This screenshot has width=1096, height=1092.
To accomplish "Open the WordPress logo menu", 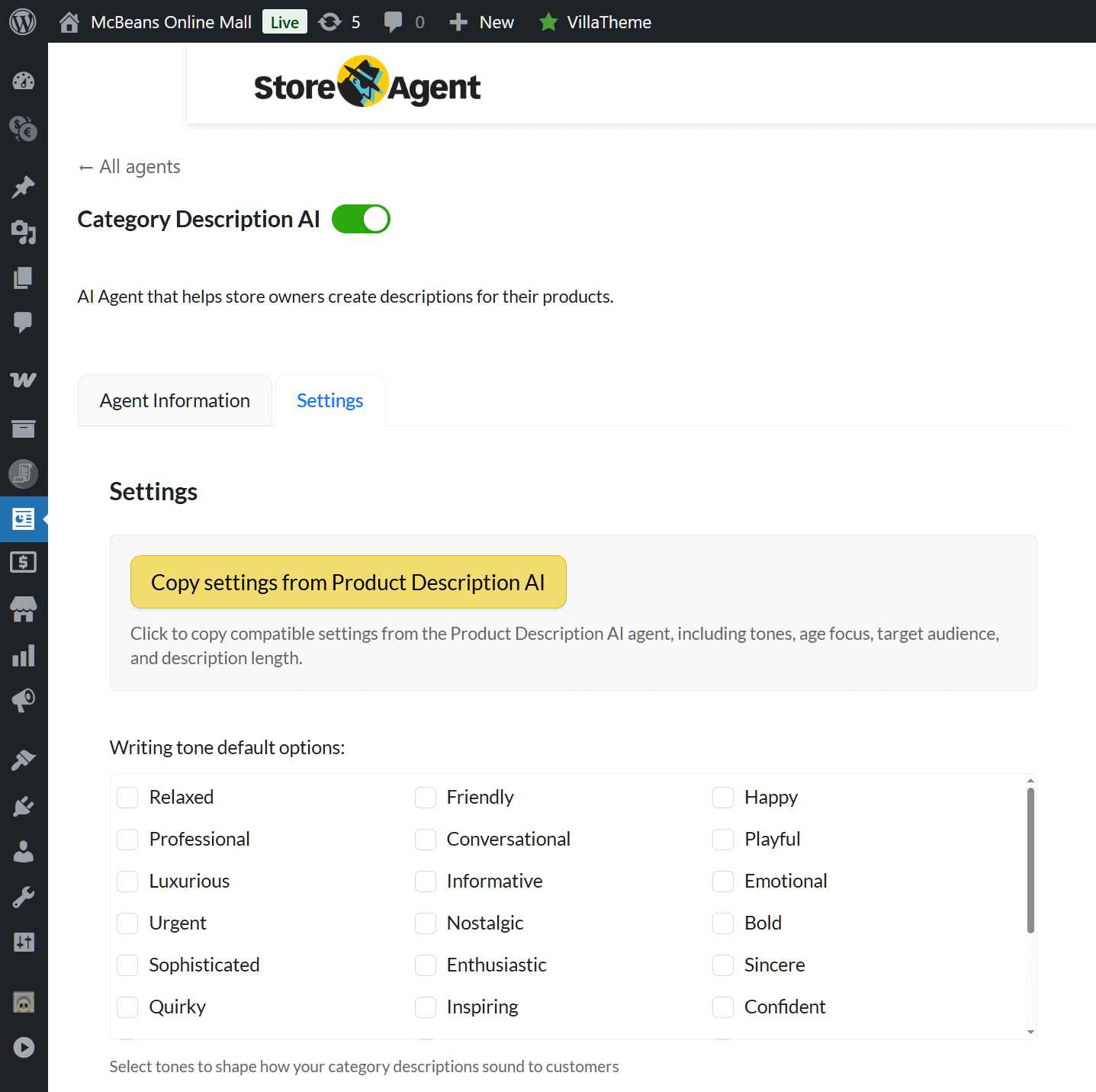I will pyautogui.click(x=23, y=21).
